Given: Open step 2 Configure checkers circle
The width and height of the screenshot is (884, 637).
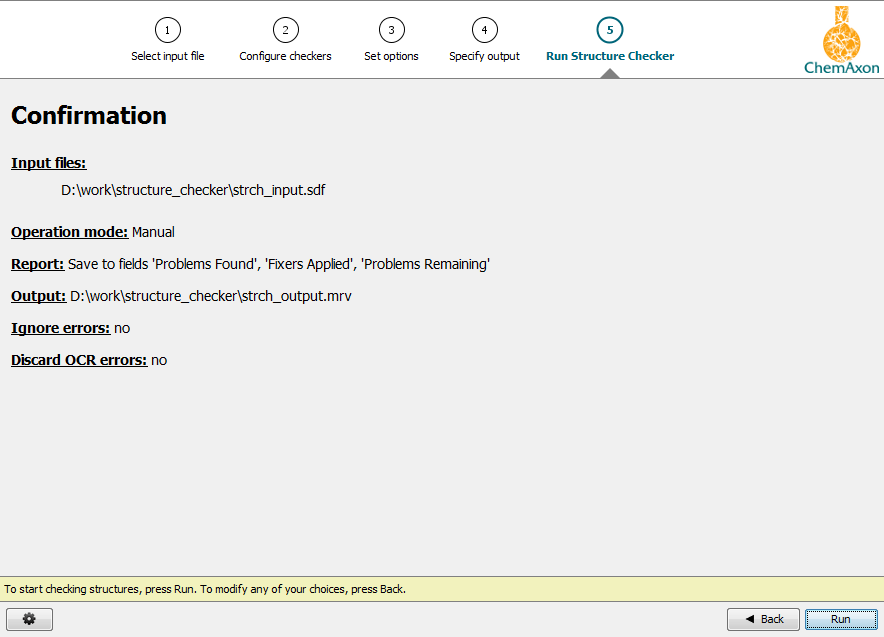Looking at the screenshot, I should pyautogui.click(x=285, y=30).
